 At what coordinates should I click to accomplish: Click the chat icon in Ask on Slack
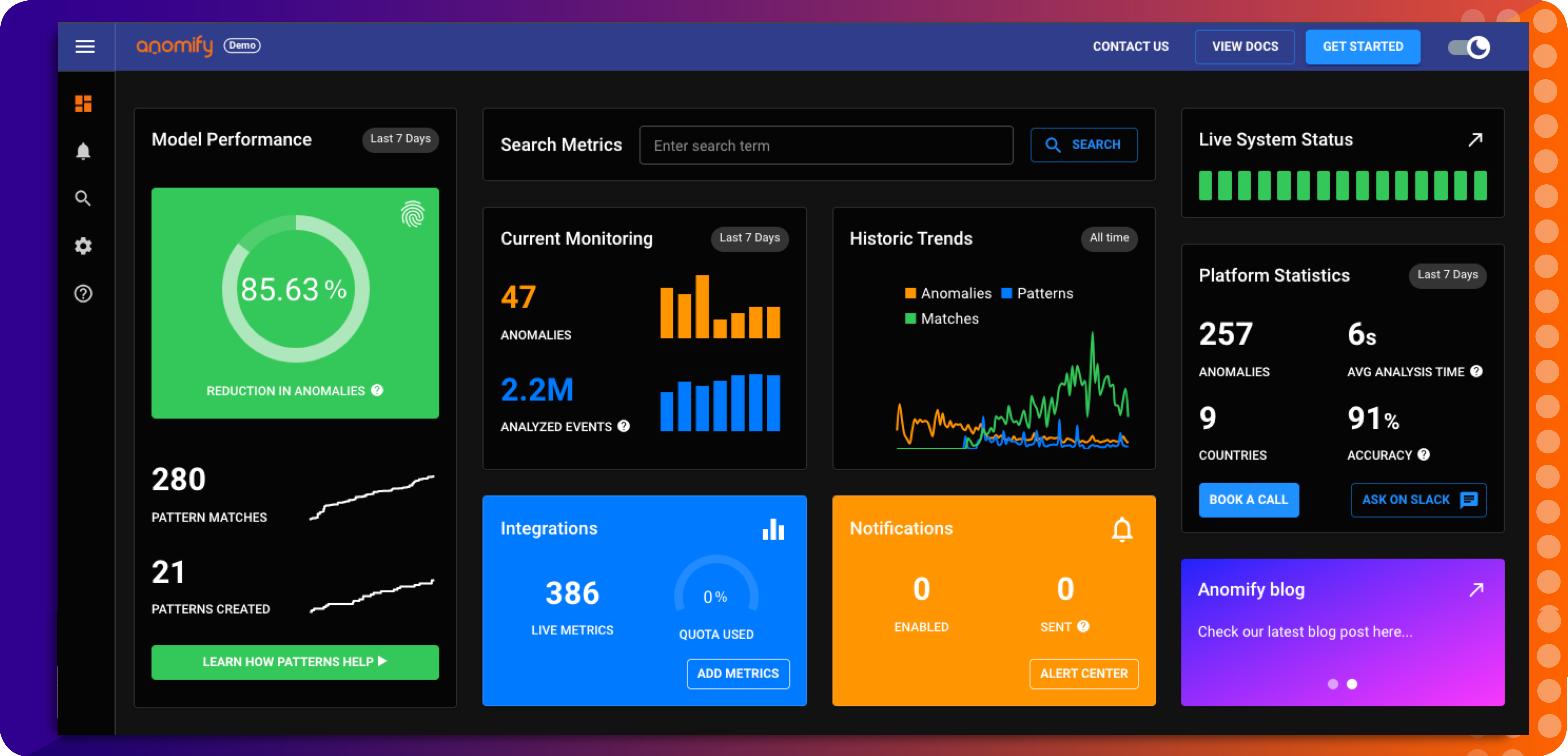[1469, 500]
